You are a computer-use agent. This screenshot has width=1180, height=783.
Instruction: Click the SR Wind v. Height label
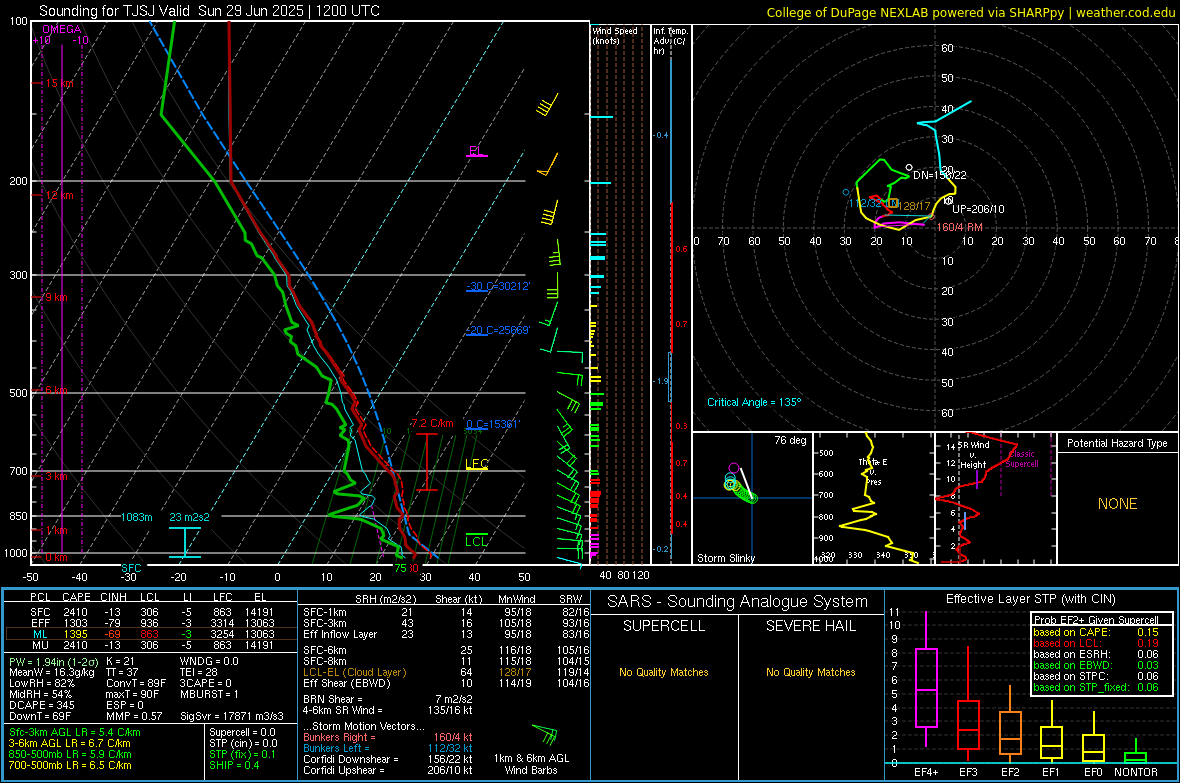tap(974, 455)
